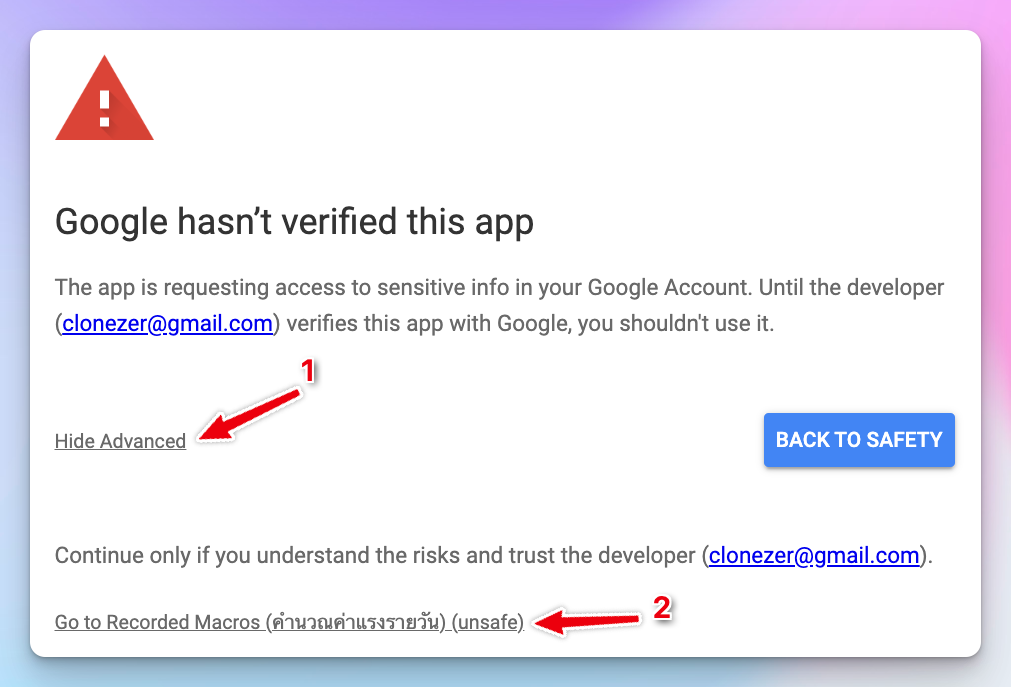This screenshot has width=1011, height=687.
Task: Click the Thai text in the Recorded Macros link
Action: [x=354, y=622]
